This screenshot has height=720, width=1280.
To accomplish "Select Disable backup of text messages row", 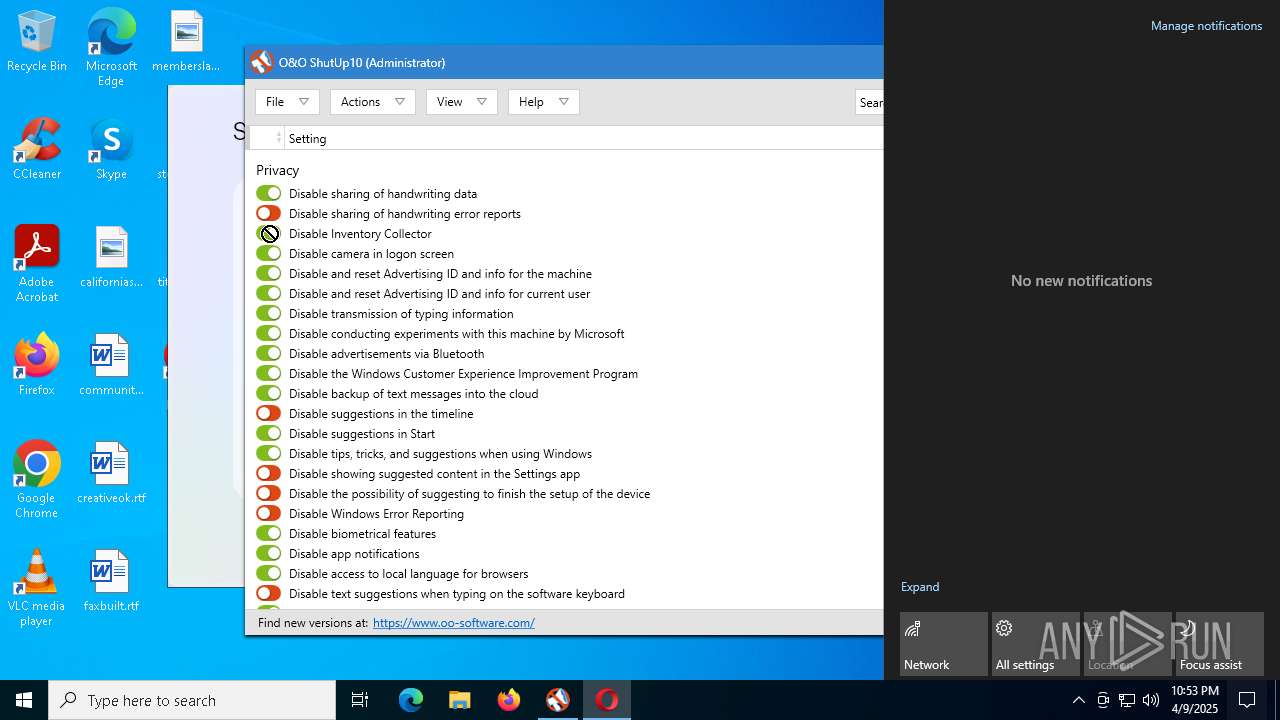I will pyautogui.click(x=413, y=393).
